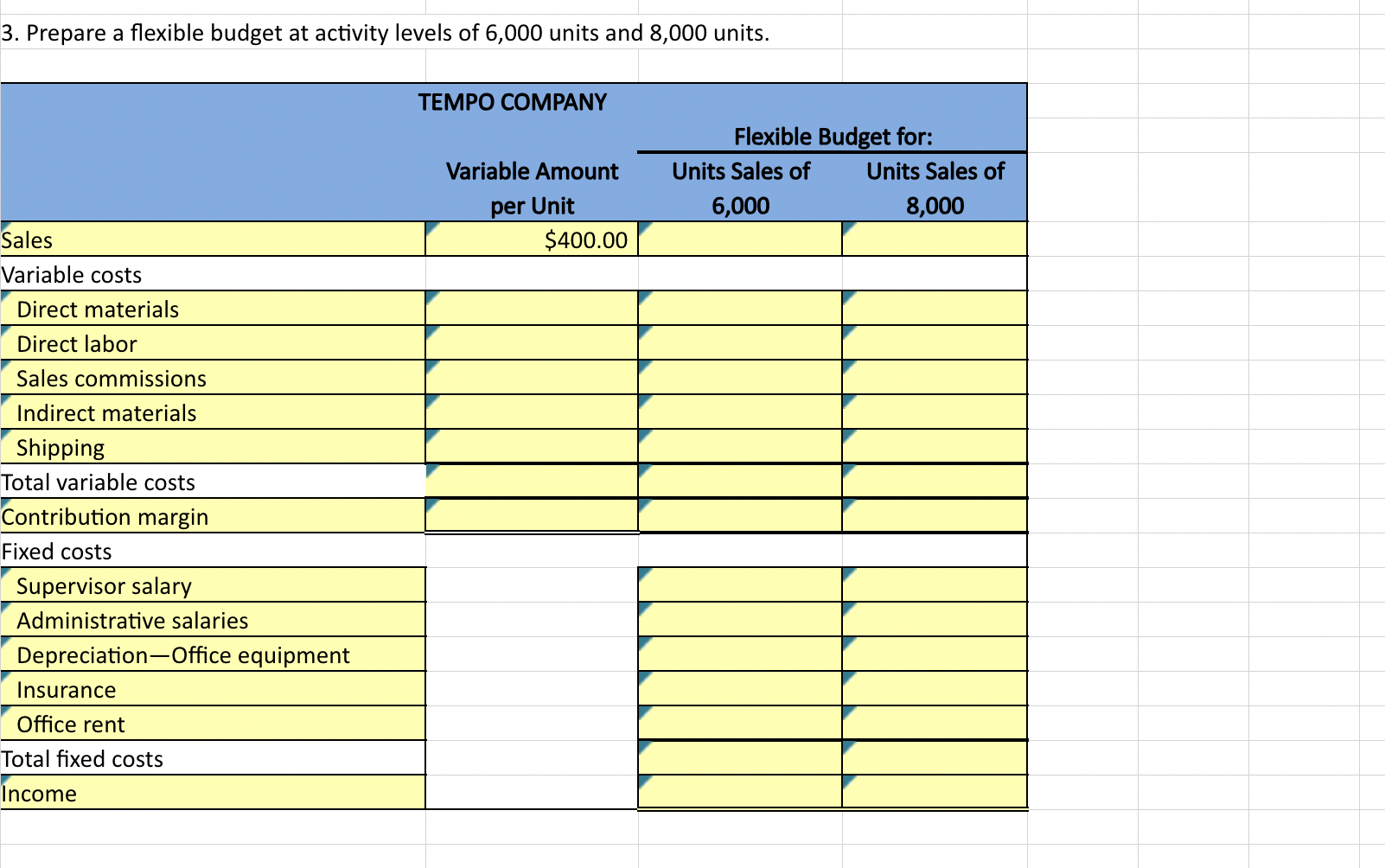The width and height of the screenshot is (1385, 868).
Task: Select Office rent cell for 8,000 units
Action: [x=935, y=724]
